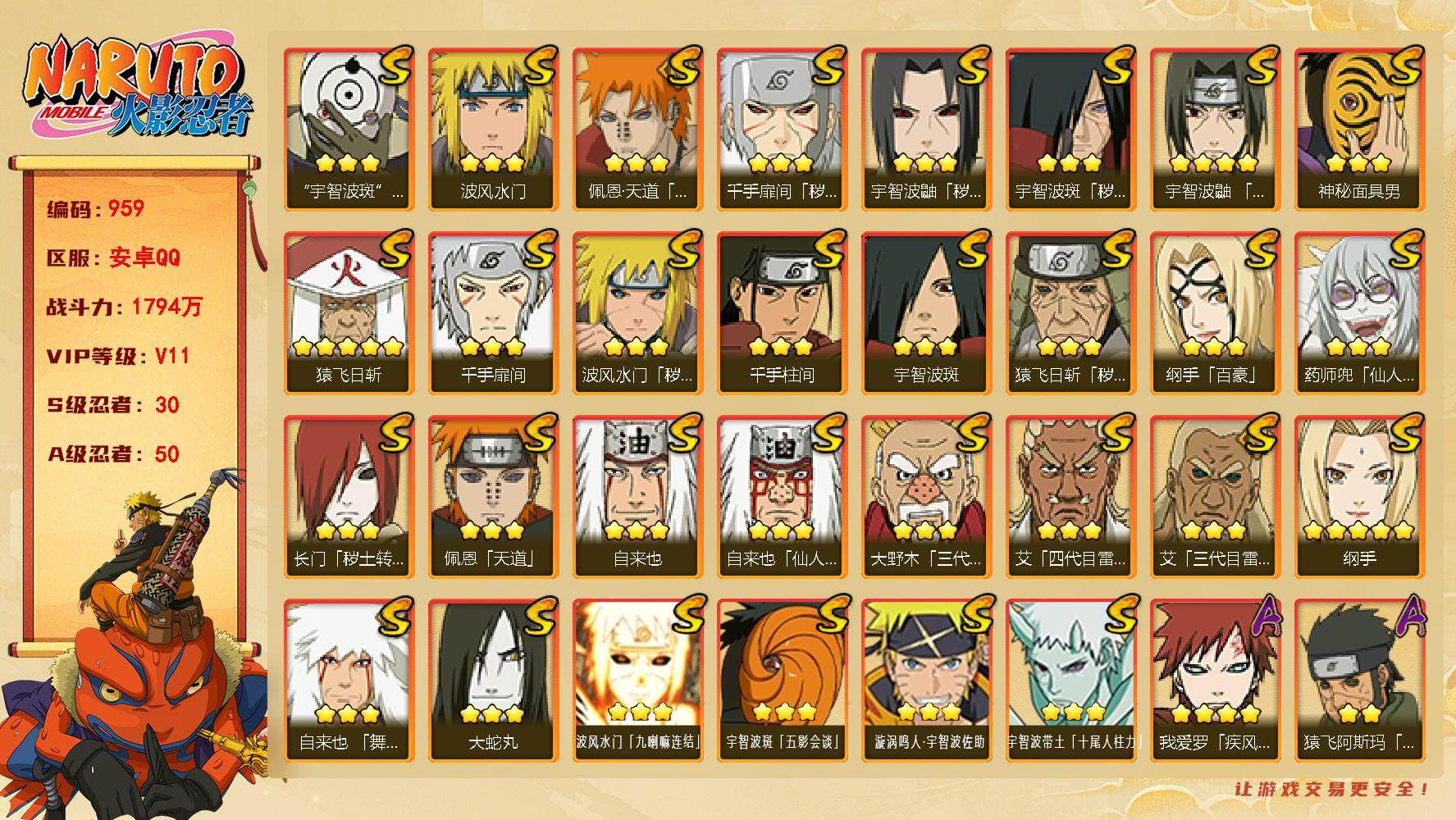The height and width of the screenshot is (820, 1456).
Task: Open the 宇智波斑「五影会谈」 card
Action: point(782,680)
